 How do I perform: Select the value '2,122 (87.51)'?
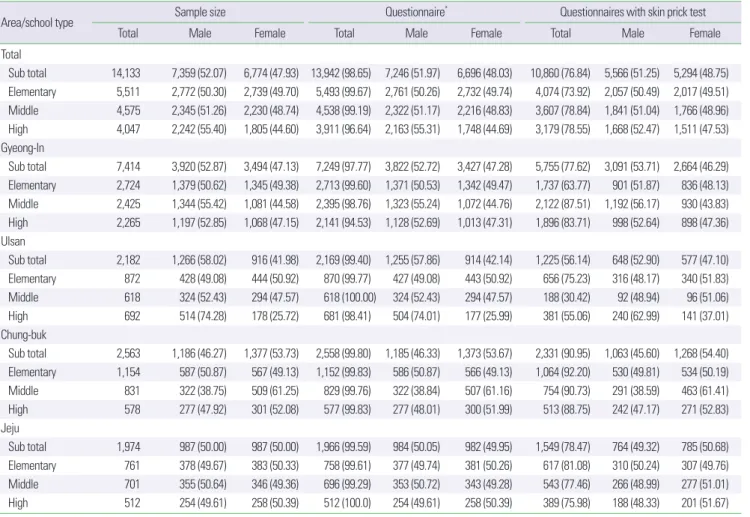pyautogui.click(x=562, y=204)
